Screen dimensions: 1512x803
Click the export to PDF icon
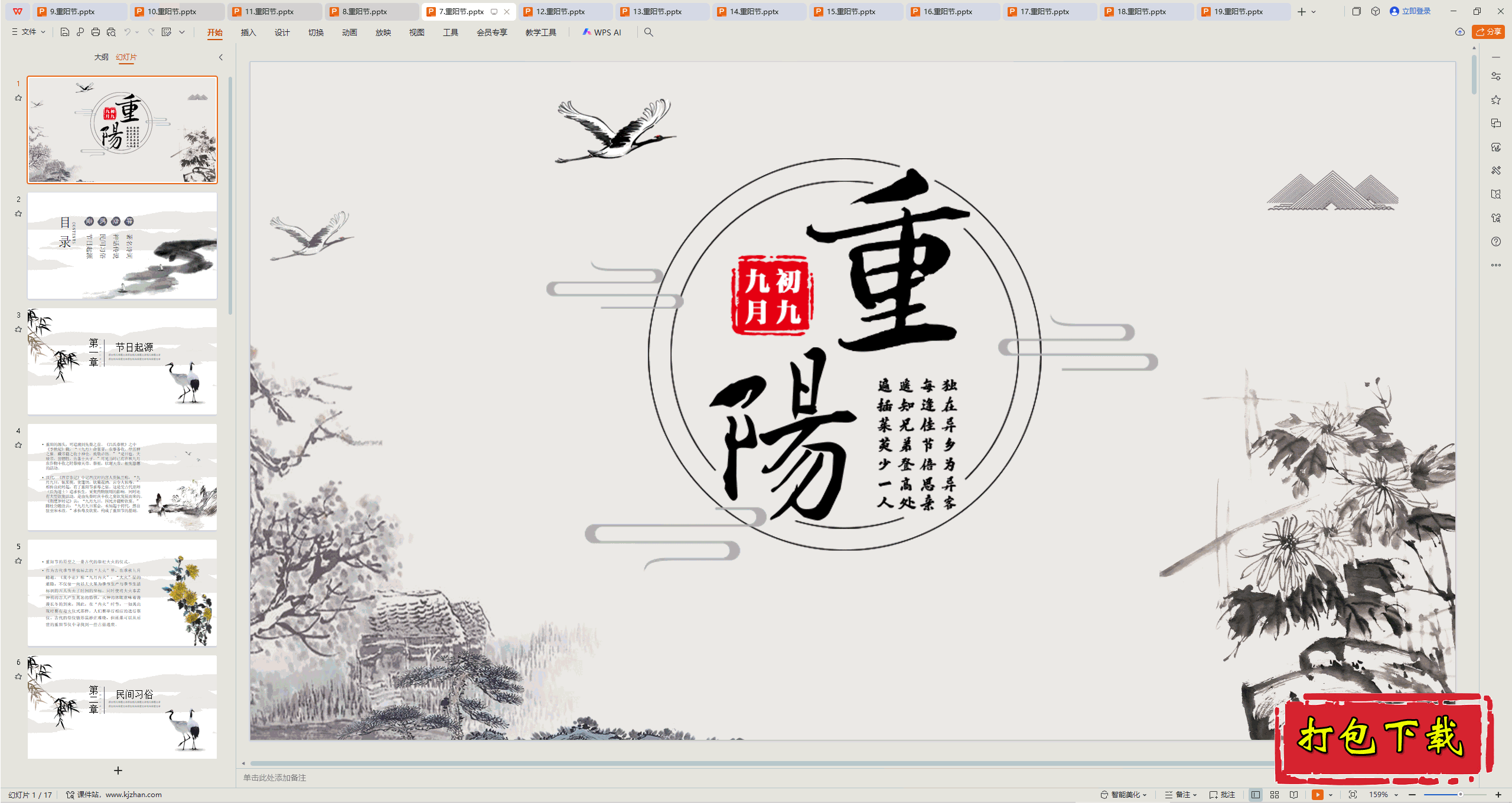point(80,32)
